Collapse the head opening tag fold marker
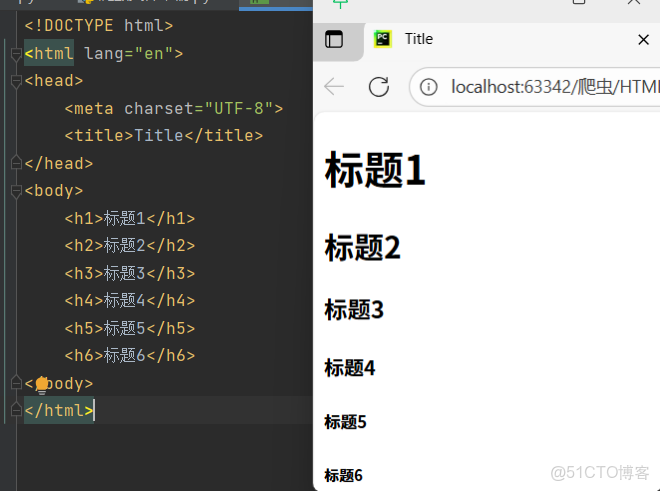660x491 pixels. click(16, 81)
